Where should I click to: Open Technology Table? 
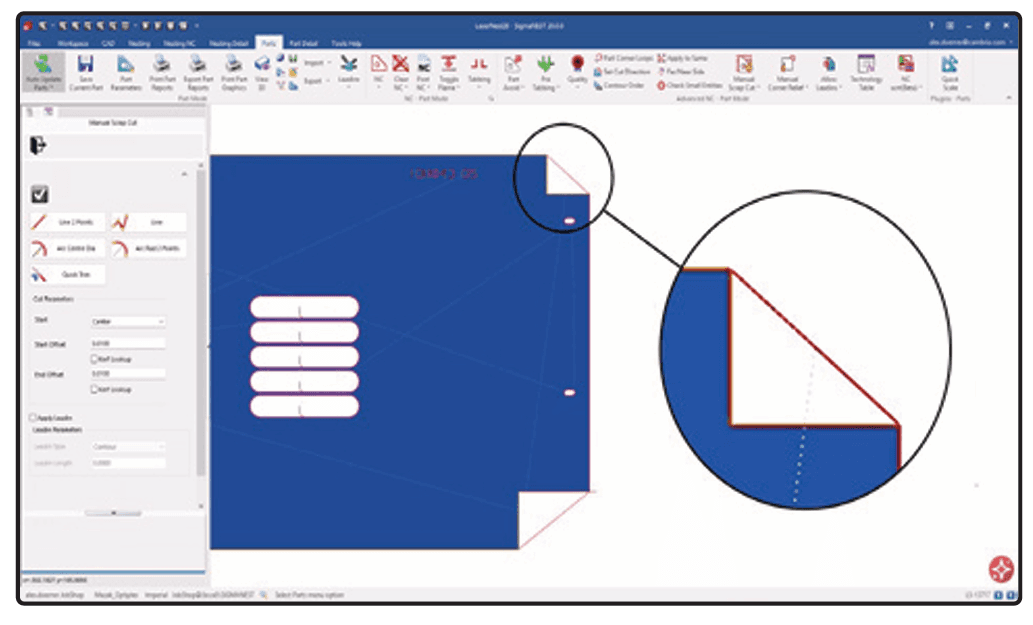coord(866,72)
